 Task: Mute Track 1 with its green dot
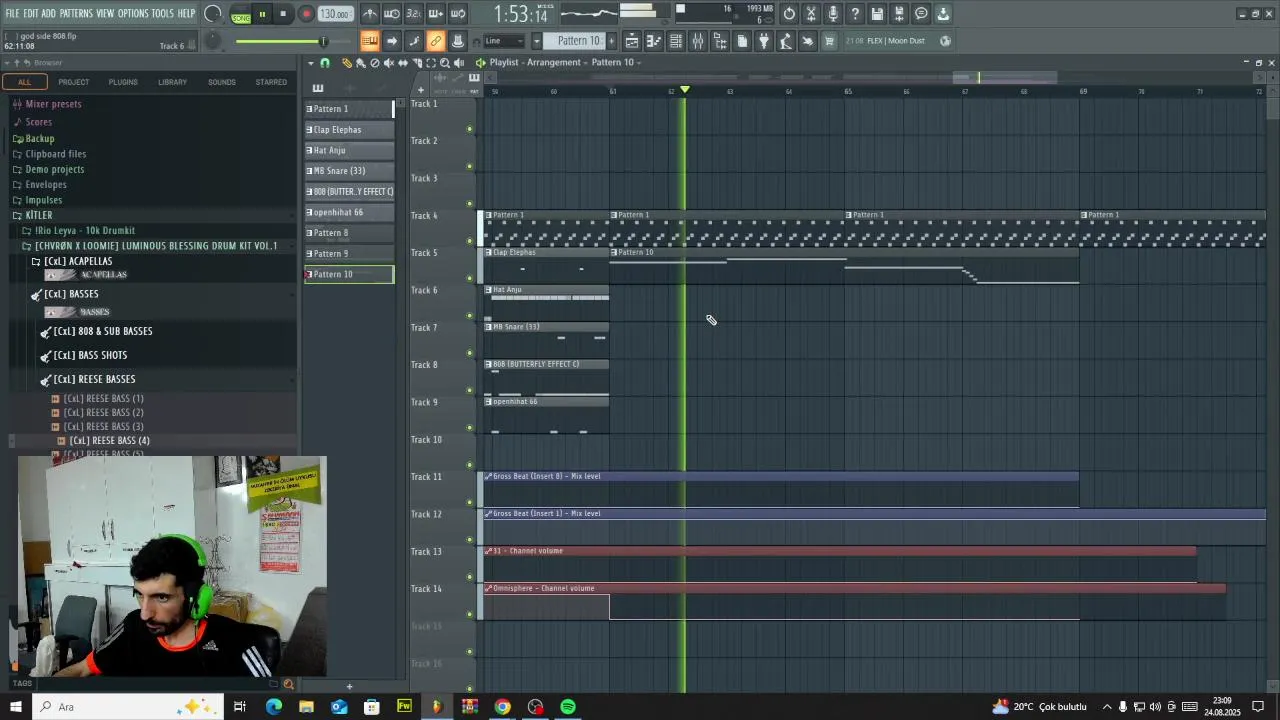click(469, 129)
